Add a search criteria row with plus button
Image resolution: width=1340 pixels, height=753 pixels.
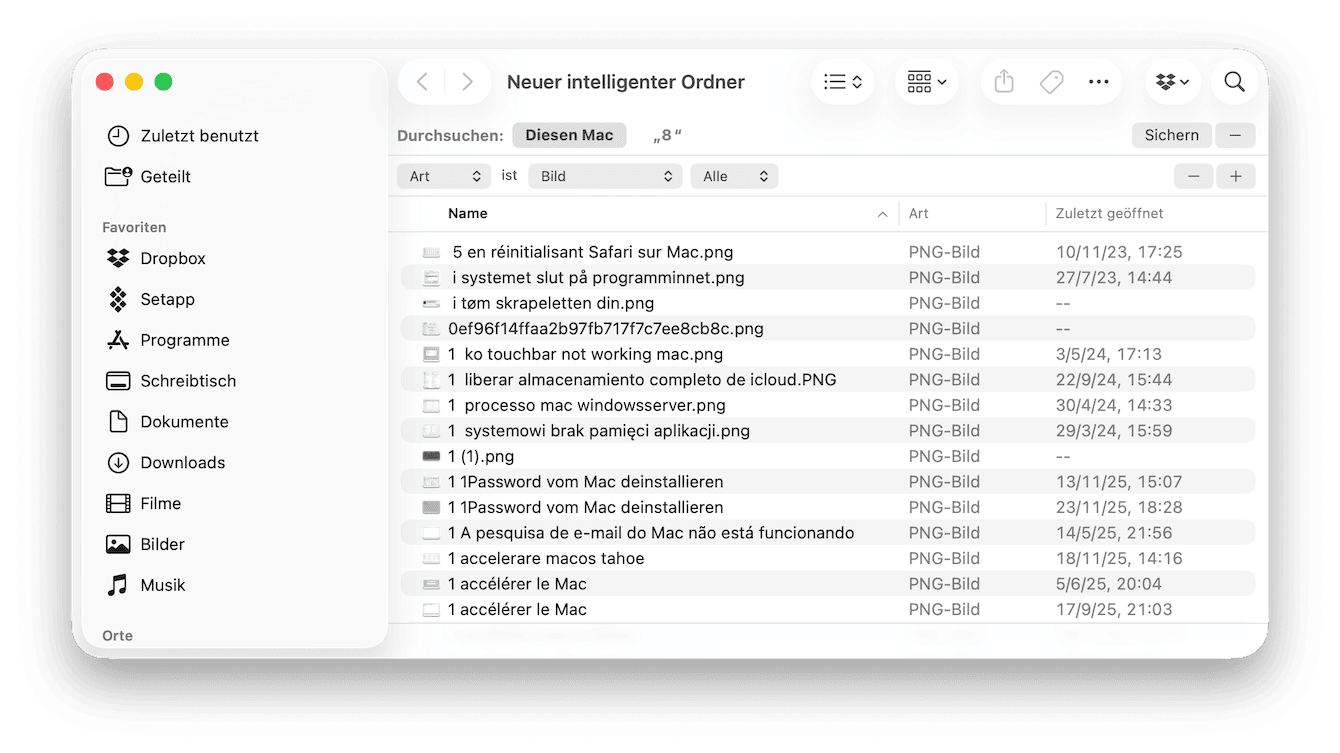click(x=1236, y=176)
